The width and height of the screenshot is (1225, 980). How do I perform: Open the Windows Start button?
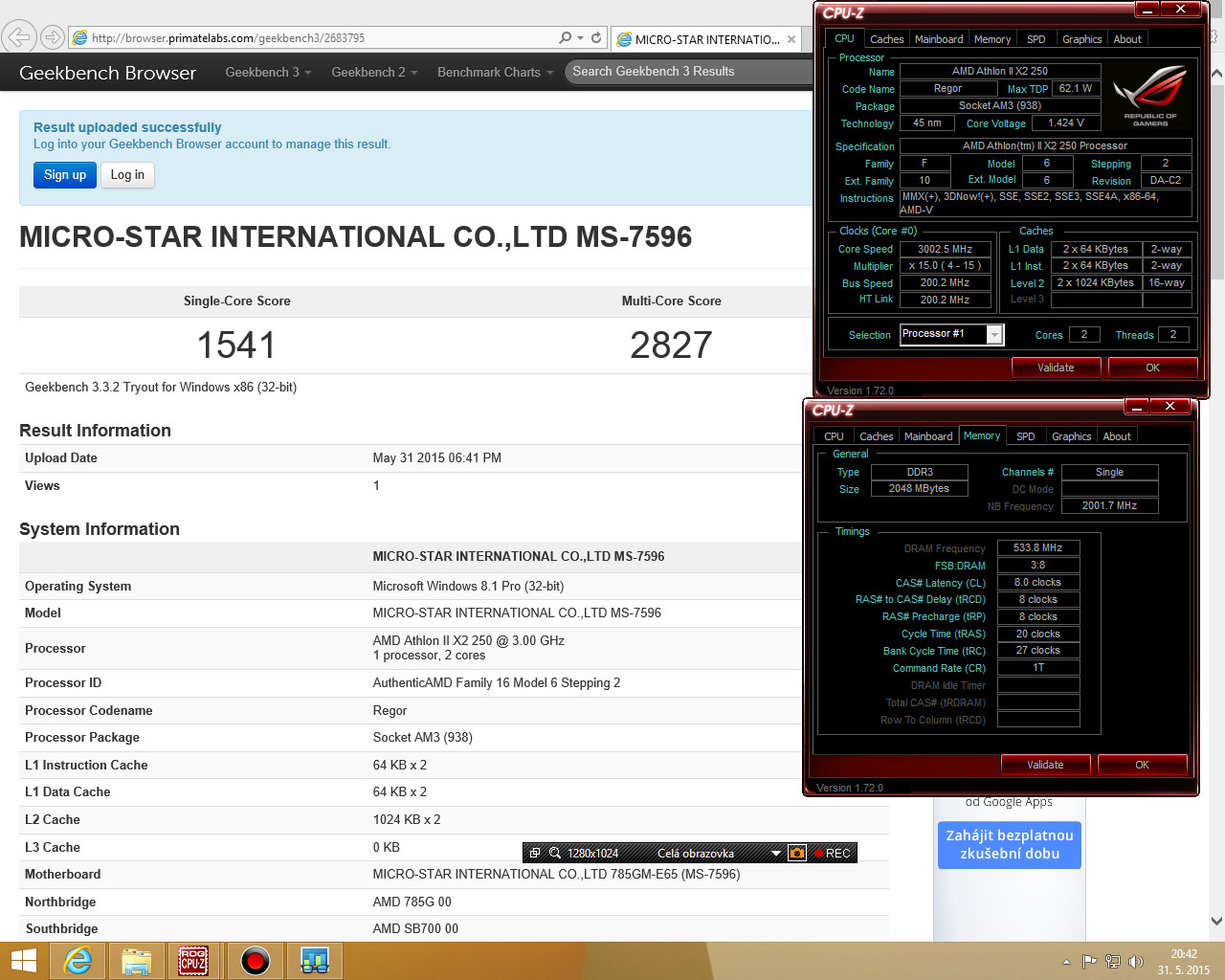[x=23, y=961]
